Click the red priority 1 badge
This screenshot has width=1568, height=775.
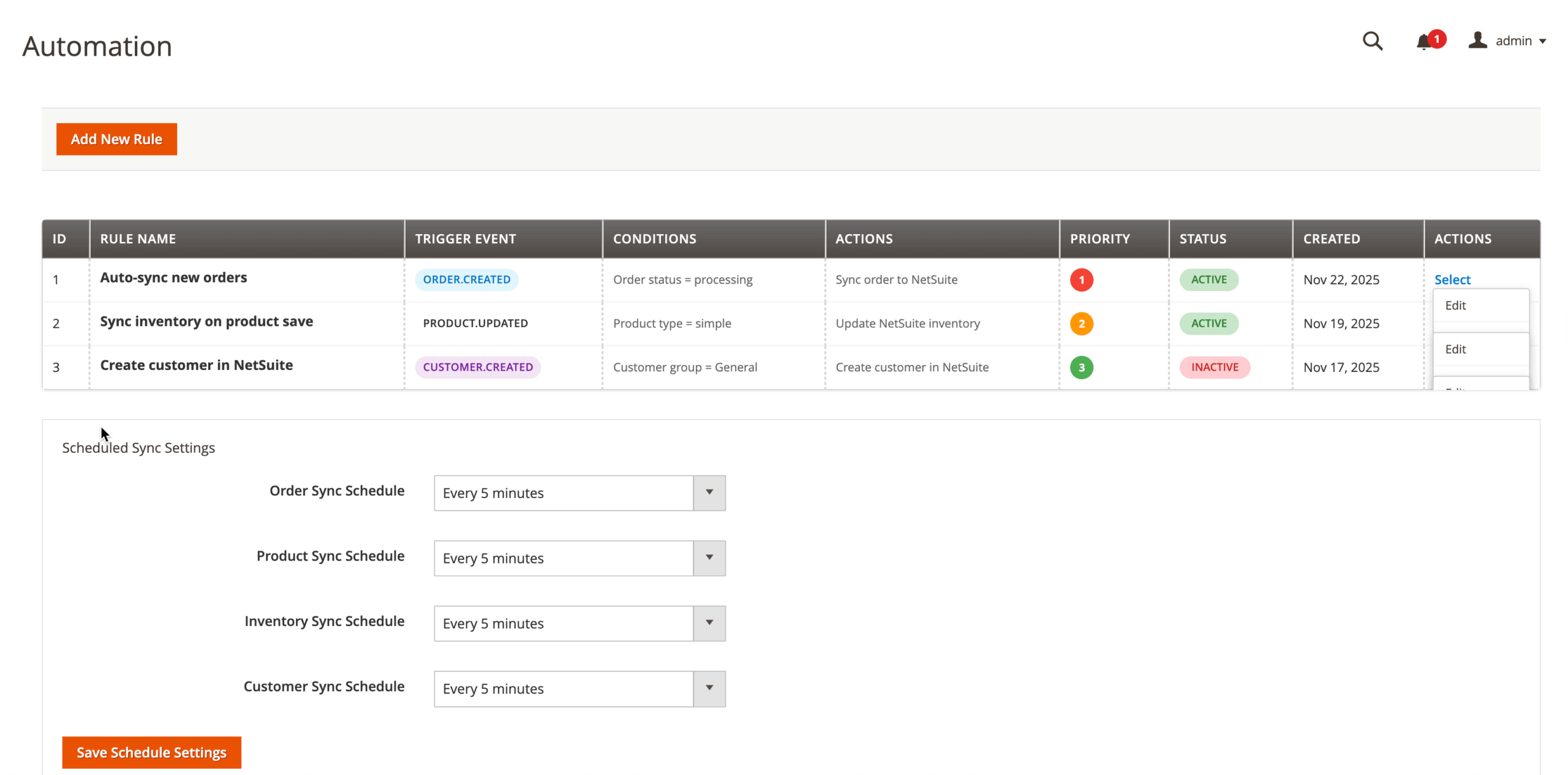(1081, 280)
